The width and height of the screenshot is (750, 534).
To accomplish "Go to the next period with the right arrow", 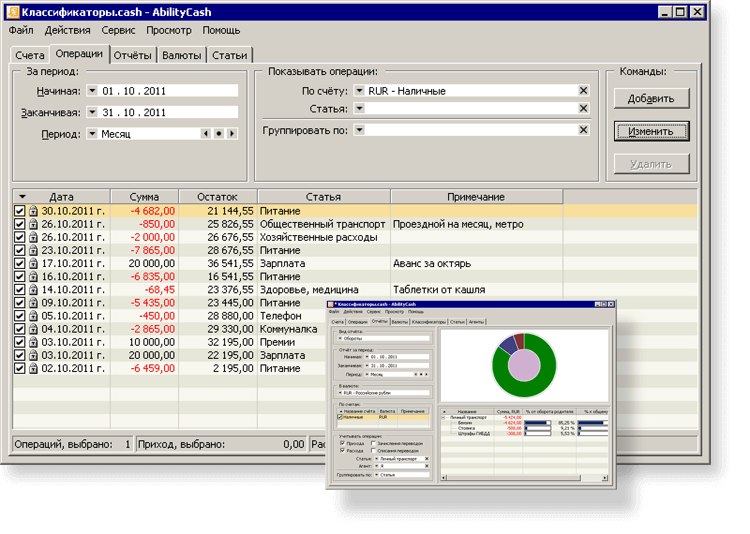I will click(232, 134).
